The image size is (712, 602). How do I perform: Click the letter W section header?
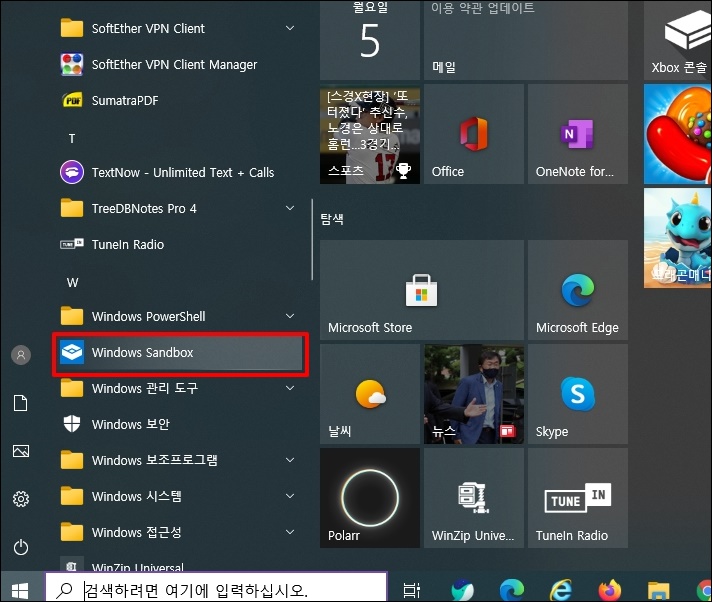tap(72, 282)
